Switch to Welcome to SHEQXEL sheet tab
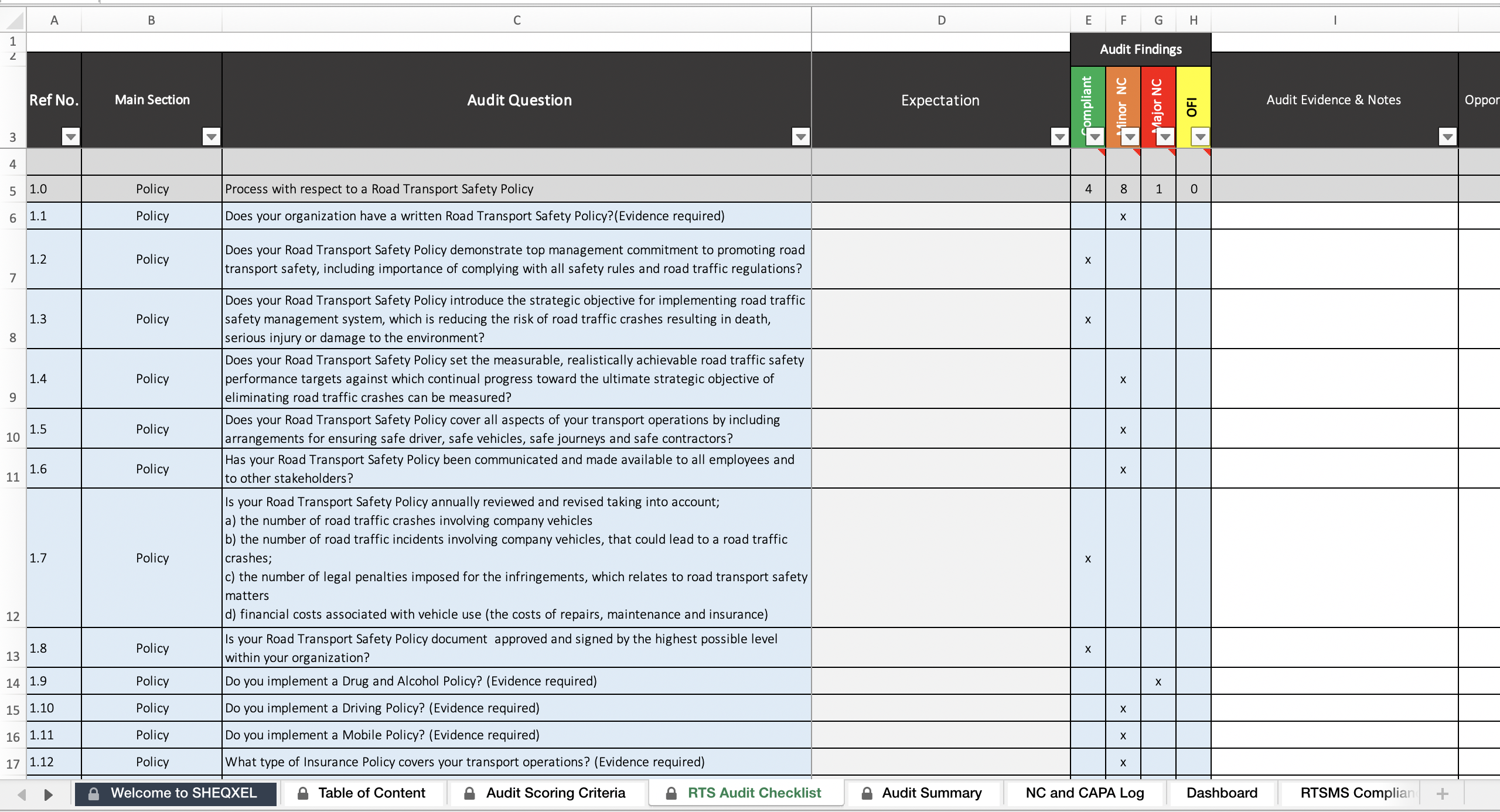Viewport: 1500px width, 812px height. (176, 793)
